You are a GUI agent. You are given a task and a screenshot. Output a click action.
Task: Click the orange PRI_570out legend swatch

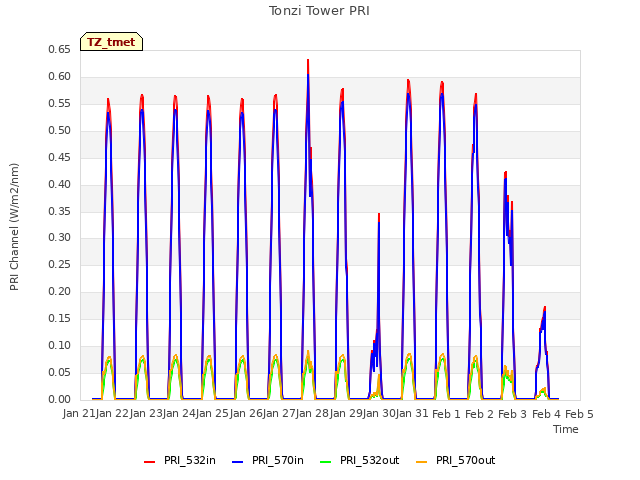[x=422, y=462]
